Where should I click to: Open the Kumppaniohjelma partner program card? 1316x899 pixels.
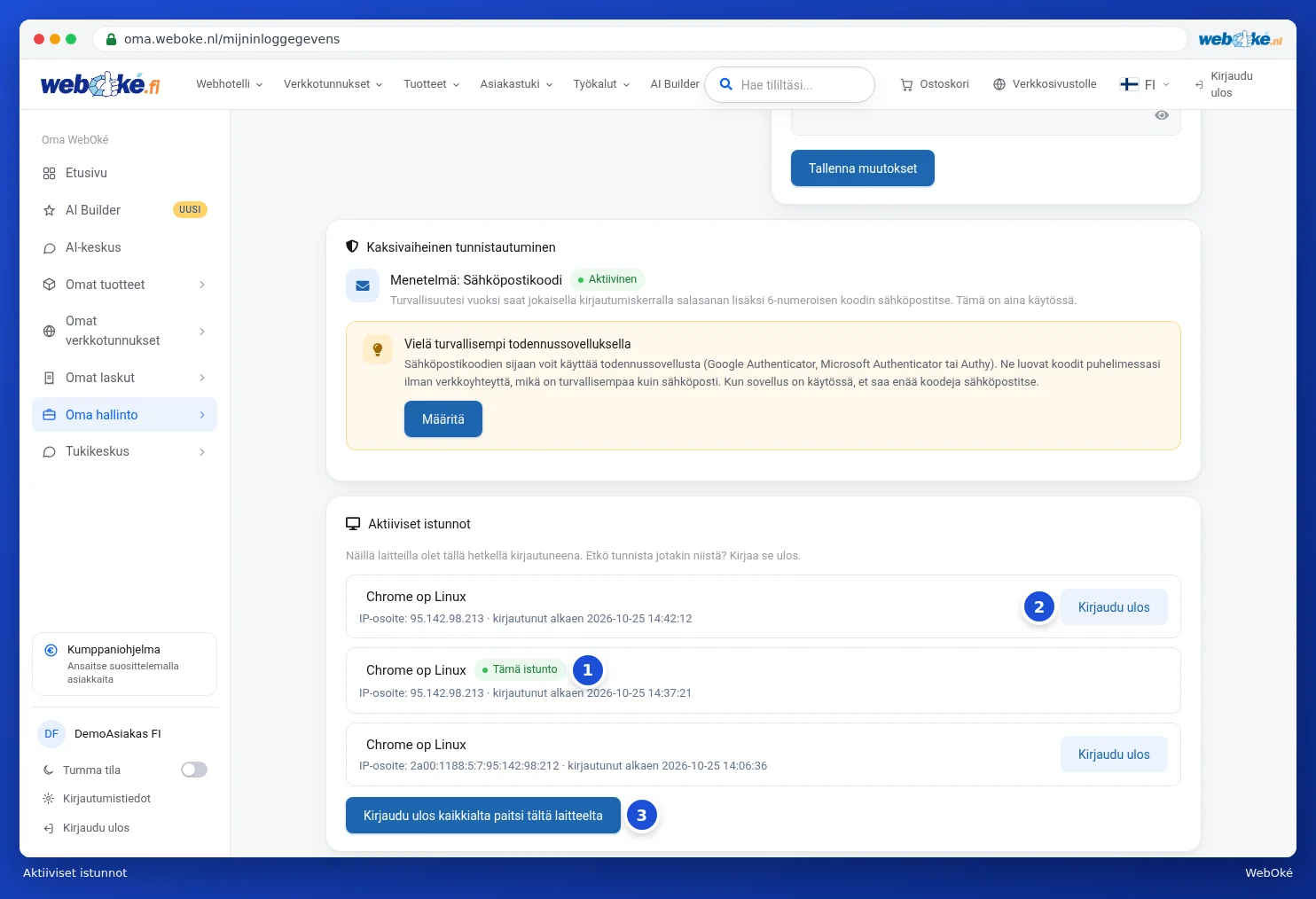(124, 664)
